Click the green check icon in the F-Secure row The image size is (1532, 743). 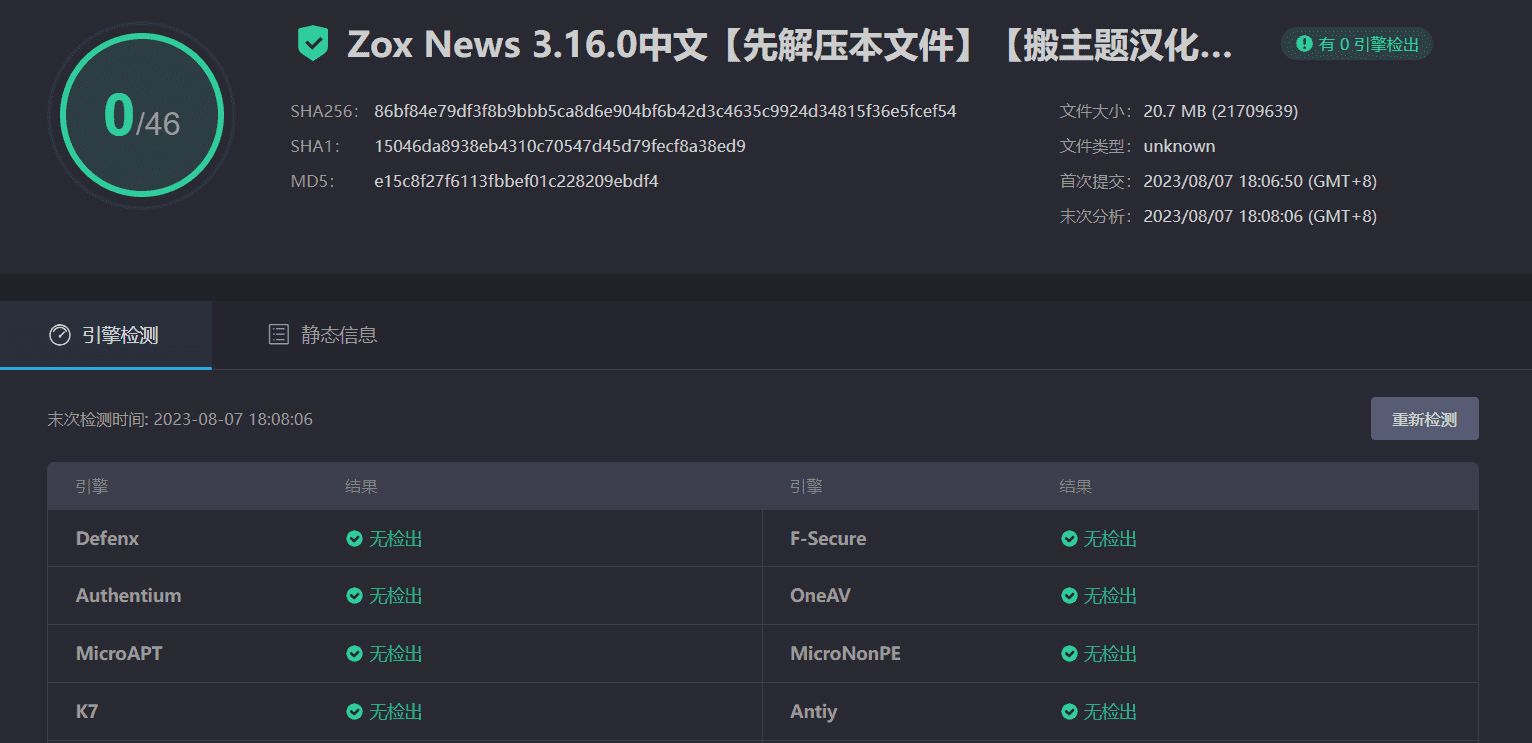tap(1069, 539)
